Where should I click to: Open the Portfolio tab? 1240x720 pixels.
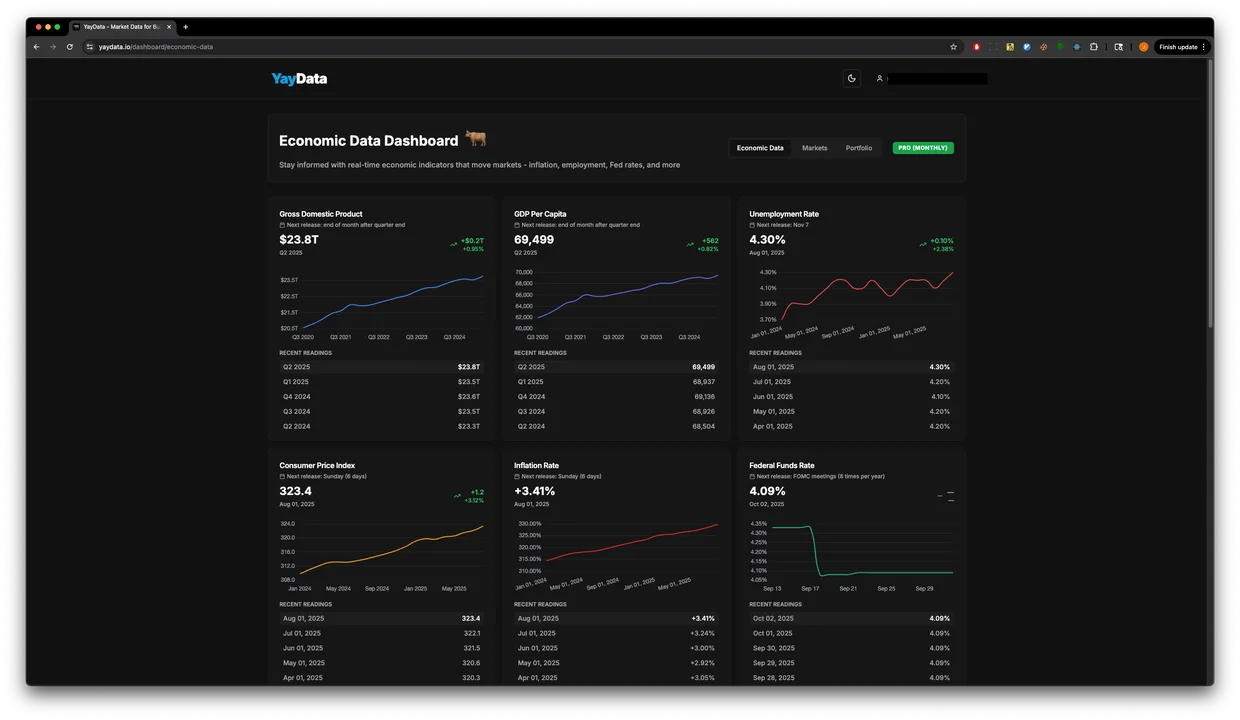pyautogui.click(x=858, y=148)
